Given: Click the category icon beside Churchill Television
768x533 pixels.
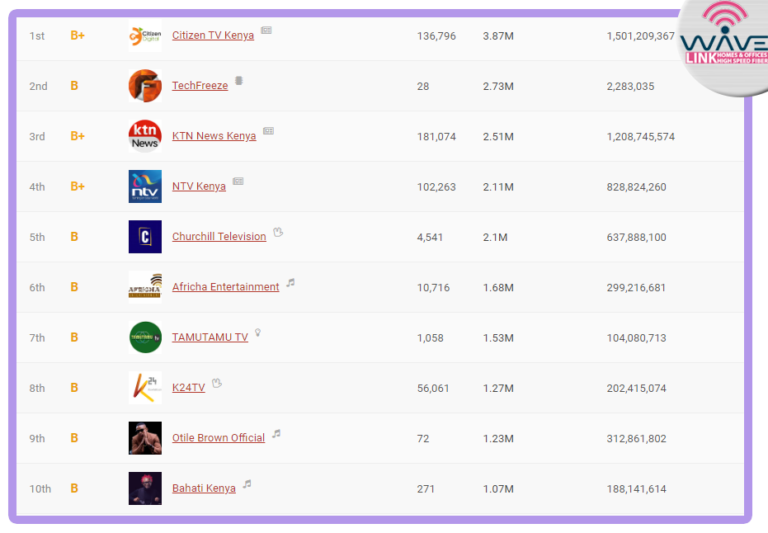Looking at the screenshot, I should point(278,232).
